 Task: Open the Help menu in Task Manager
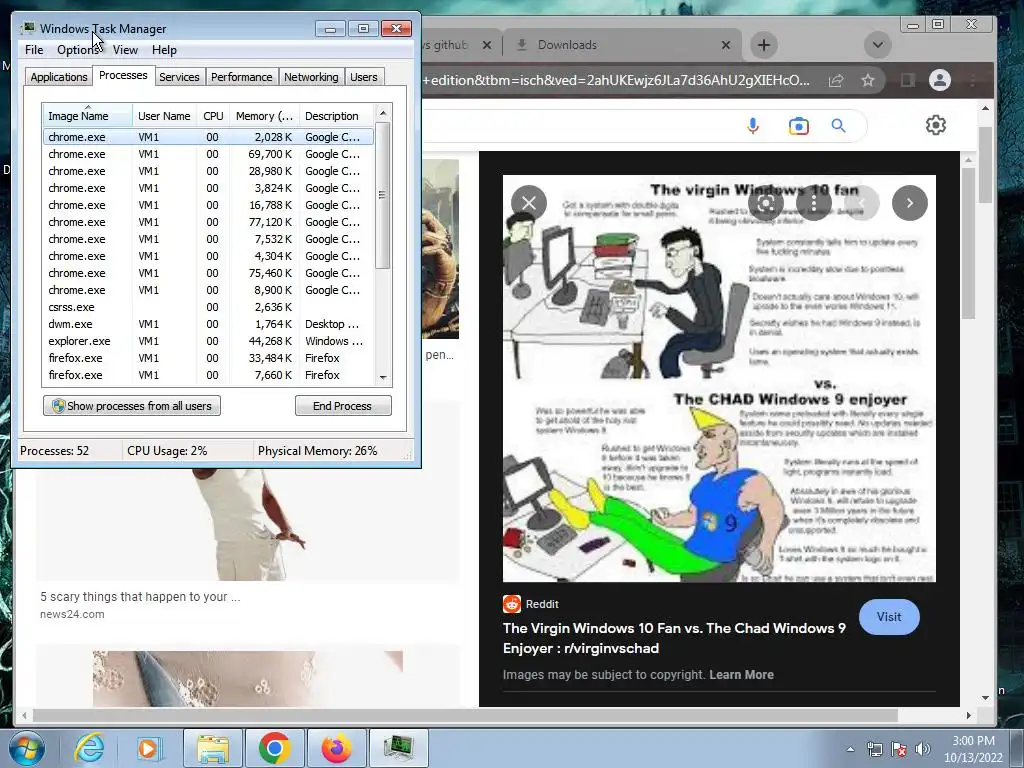(164, 50)
